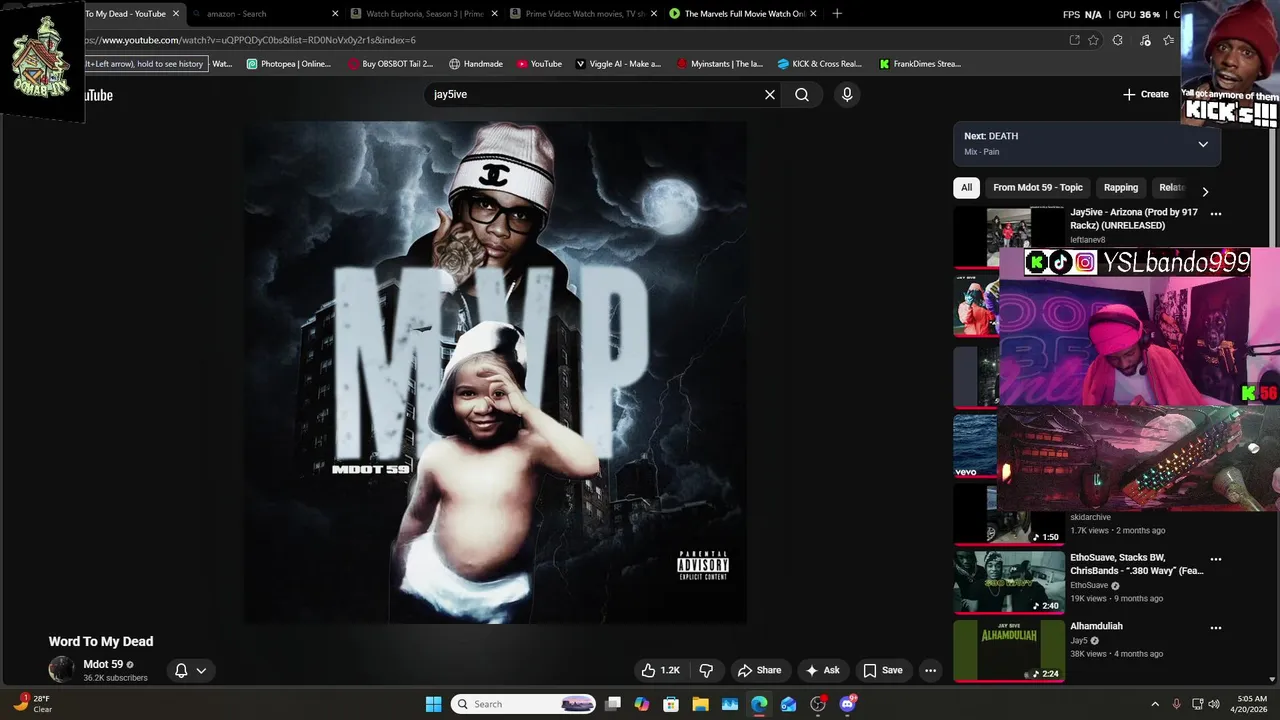This screenshot has height=720, width=1280.
Task: Dislike the Word To My Dead video
Action: tap(706, 670)
